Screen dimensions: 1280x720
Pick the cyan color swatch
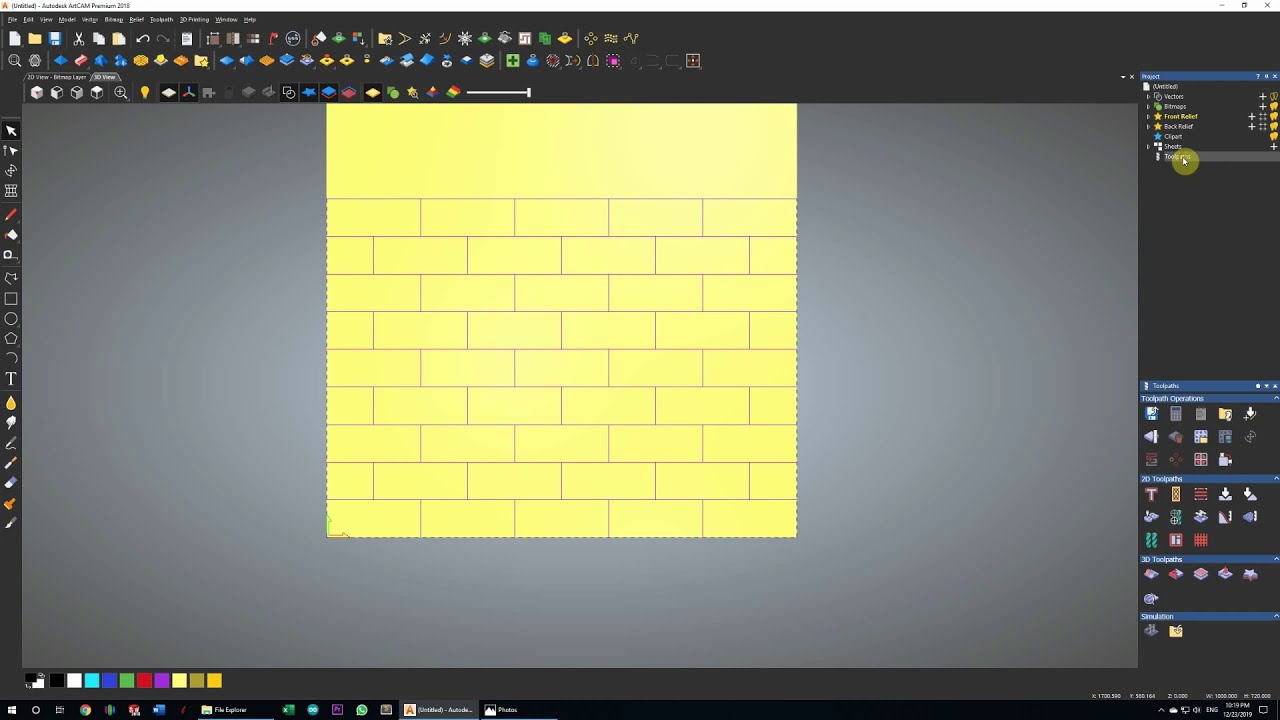pos(92,681)
